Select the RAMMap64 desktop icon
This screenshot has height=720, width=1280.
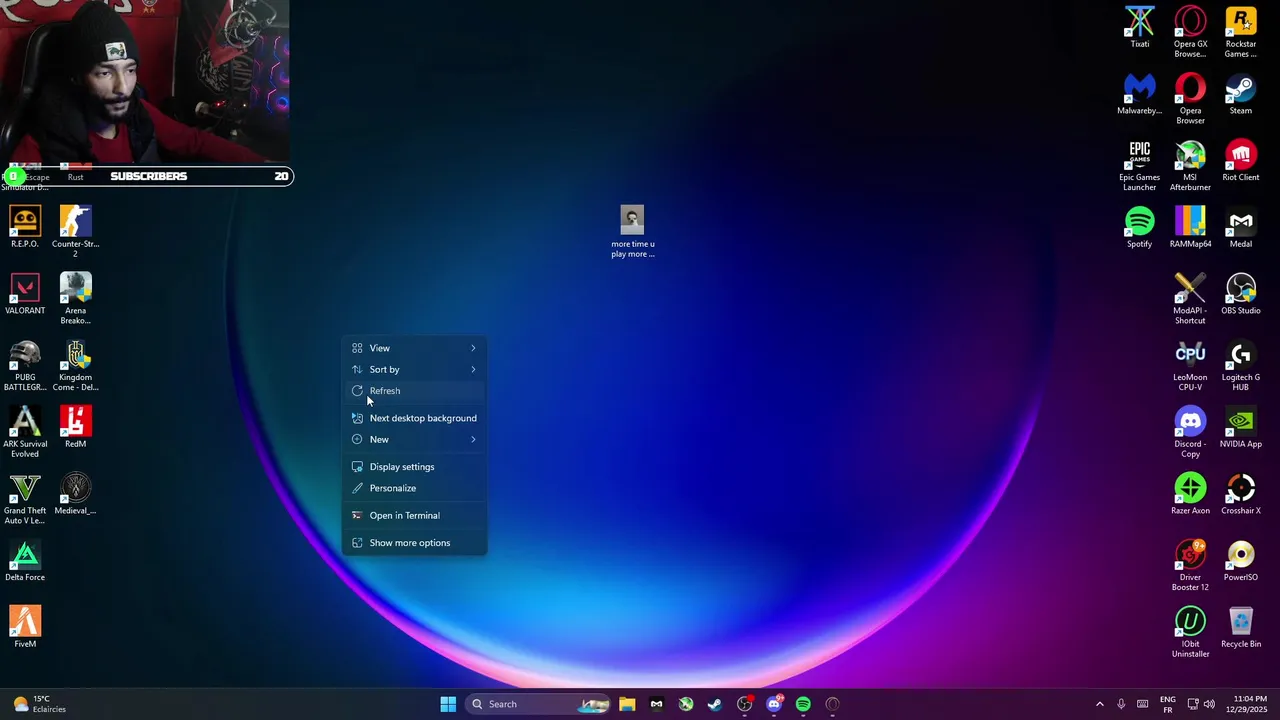(1190, 227)
